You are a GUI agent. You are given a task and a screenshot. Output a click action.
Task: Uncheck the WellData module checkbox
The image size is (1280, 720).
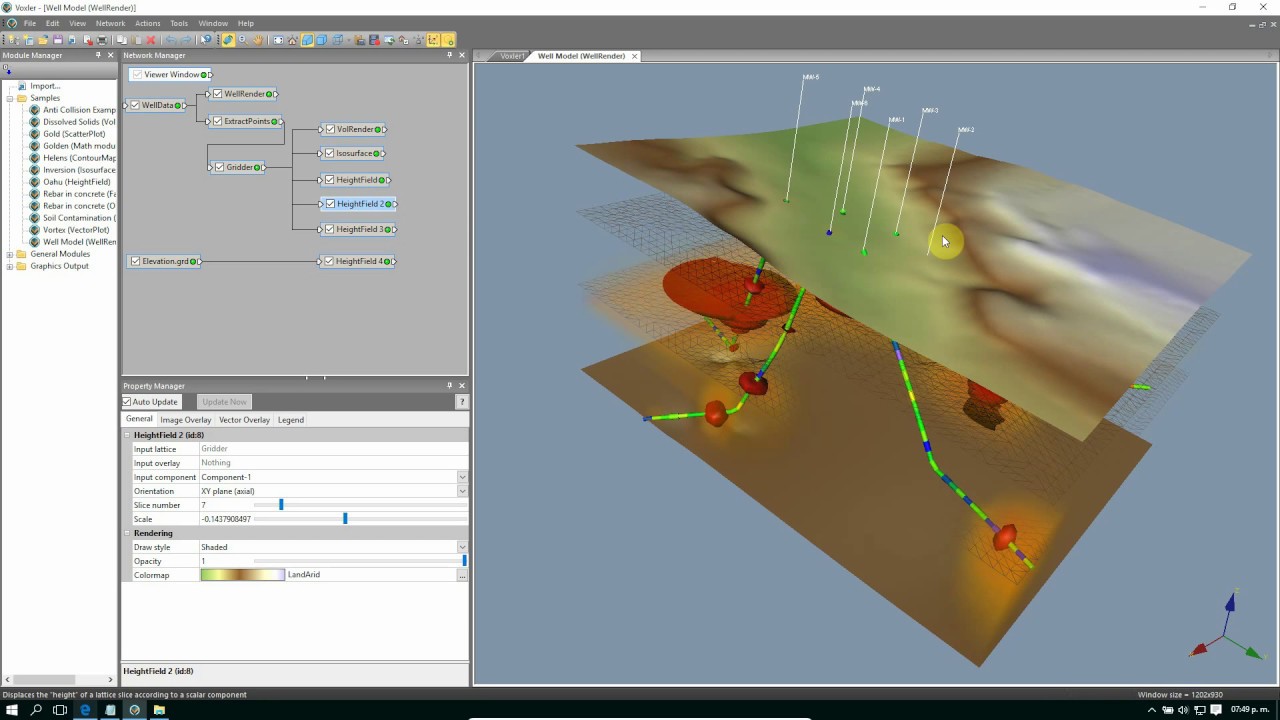pyautogui.click(x=135, y=105)
